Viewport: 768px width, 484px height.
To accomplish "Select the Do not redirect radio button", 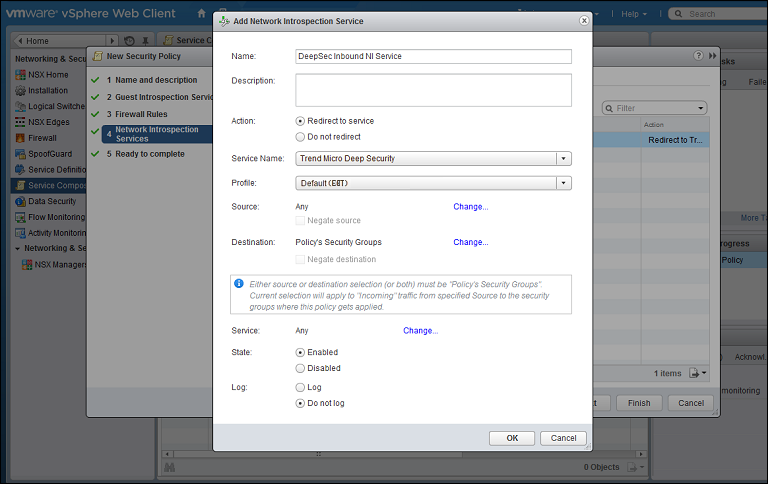I will [x=300, y=137].
